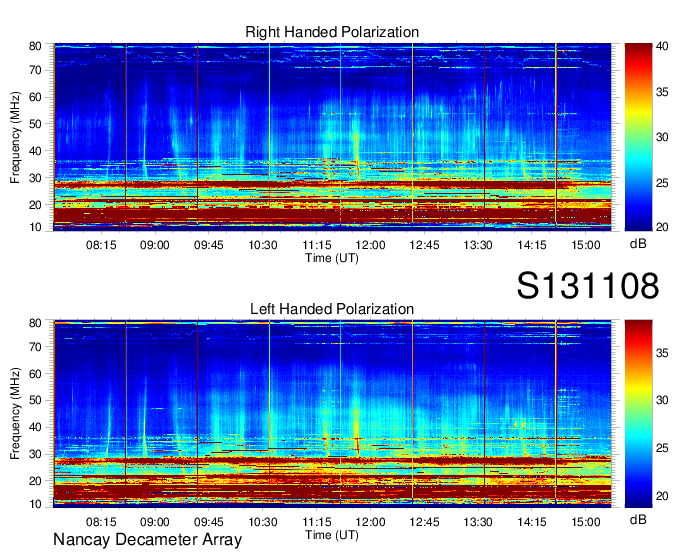The width and height of the screenshot is (680, 552).
Task: Click the 10:30 time tick on Right Handed plot
Action: tap(263, 245)
